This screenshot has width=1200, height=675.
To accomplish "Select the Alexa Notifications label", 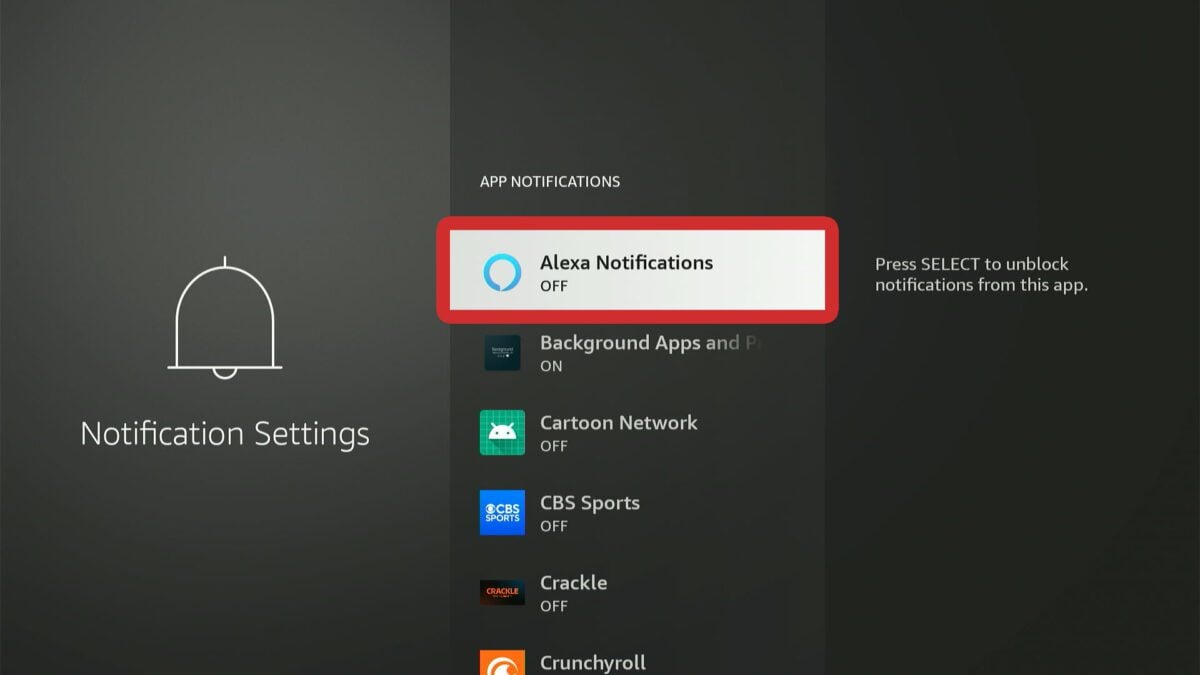I will 626,263.
